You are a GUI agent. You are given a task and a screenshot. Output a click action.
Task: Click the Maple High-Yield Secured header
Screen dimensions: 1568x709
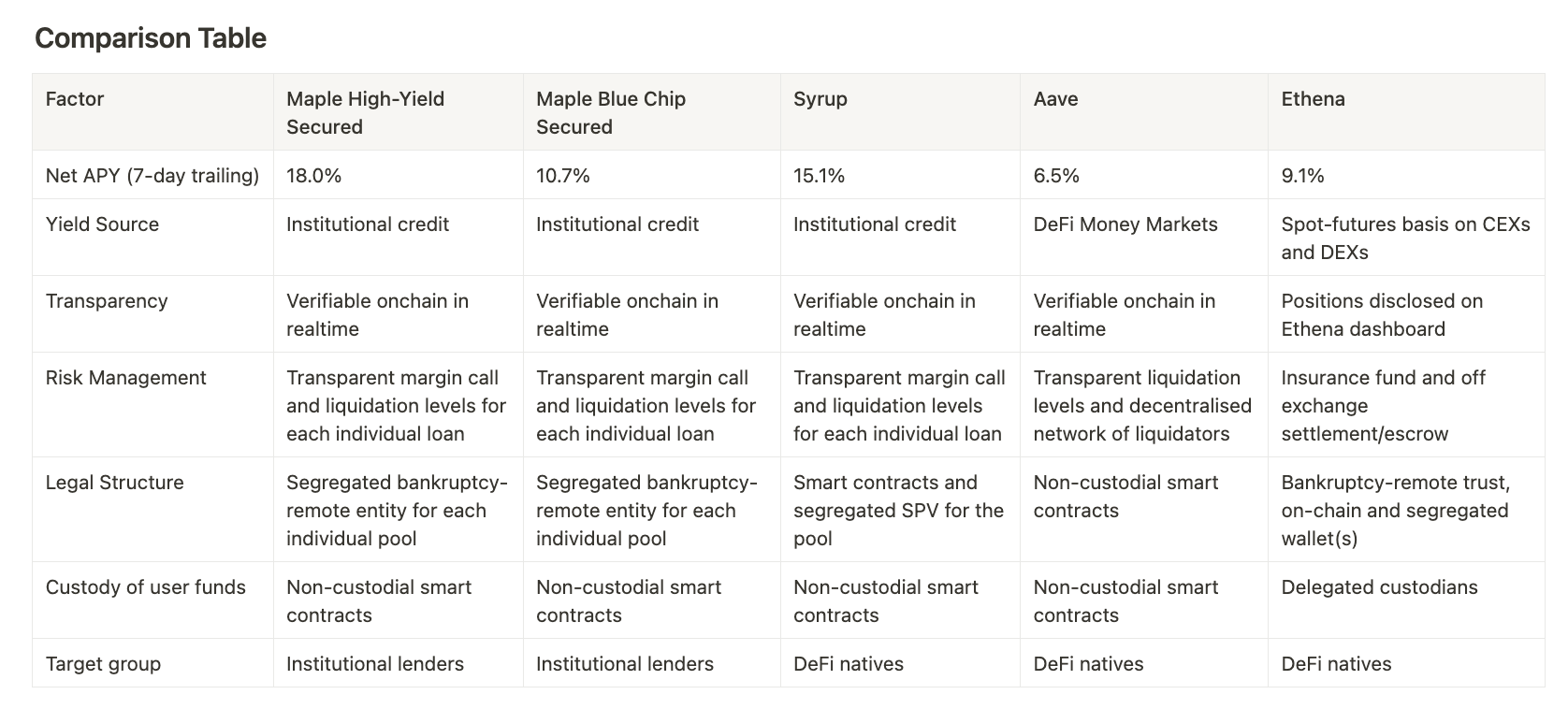point(366,113)
